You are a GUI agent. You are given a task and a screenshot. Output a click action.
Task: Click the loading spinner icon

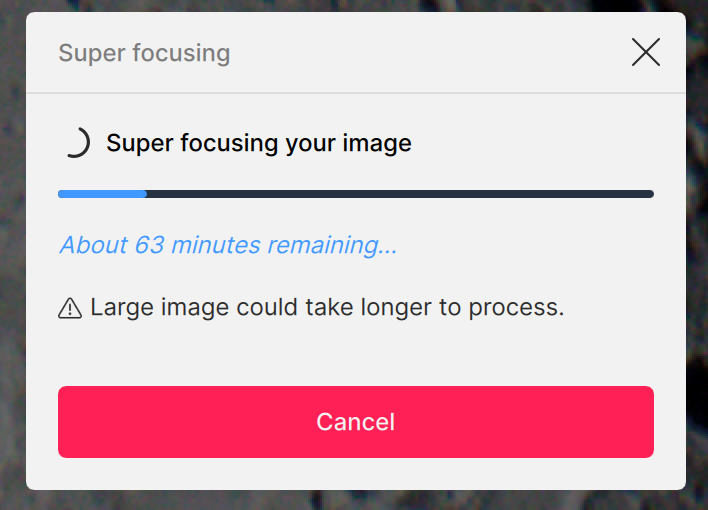click(x=76, y=143)
